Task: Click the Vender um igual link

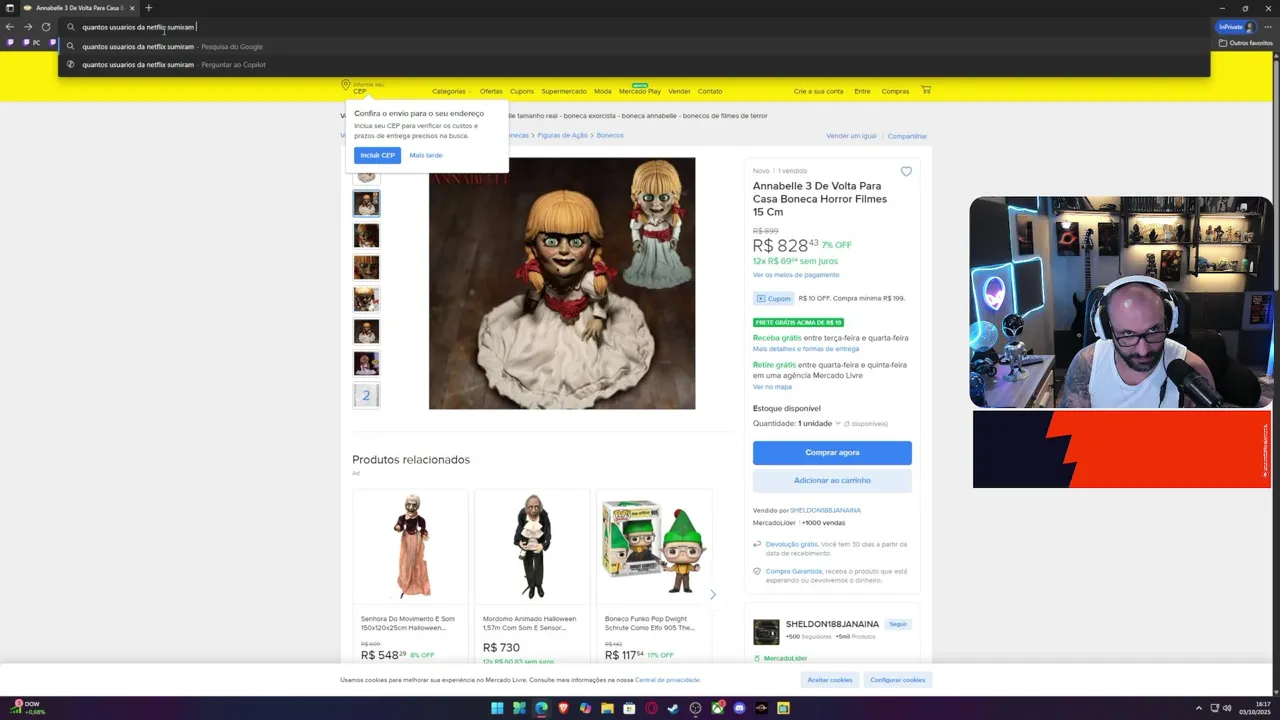Action: pos(851,136)
